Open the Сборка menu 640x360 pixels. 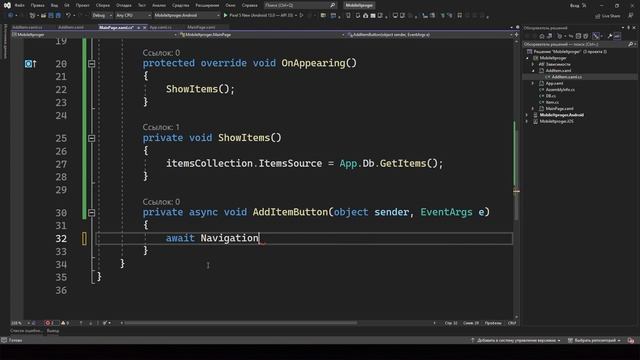pyautogui.click(x=102, y=5)
